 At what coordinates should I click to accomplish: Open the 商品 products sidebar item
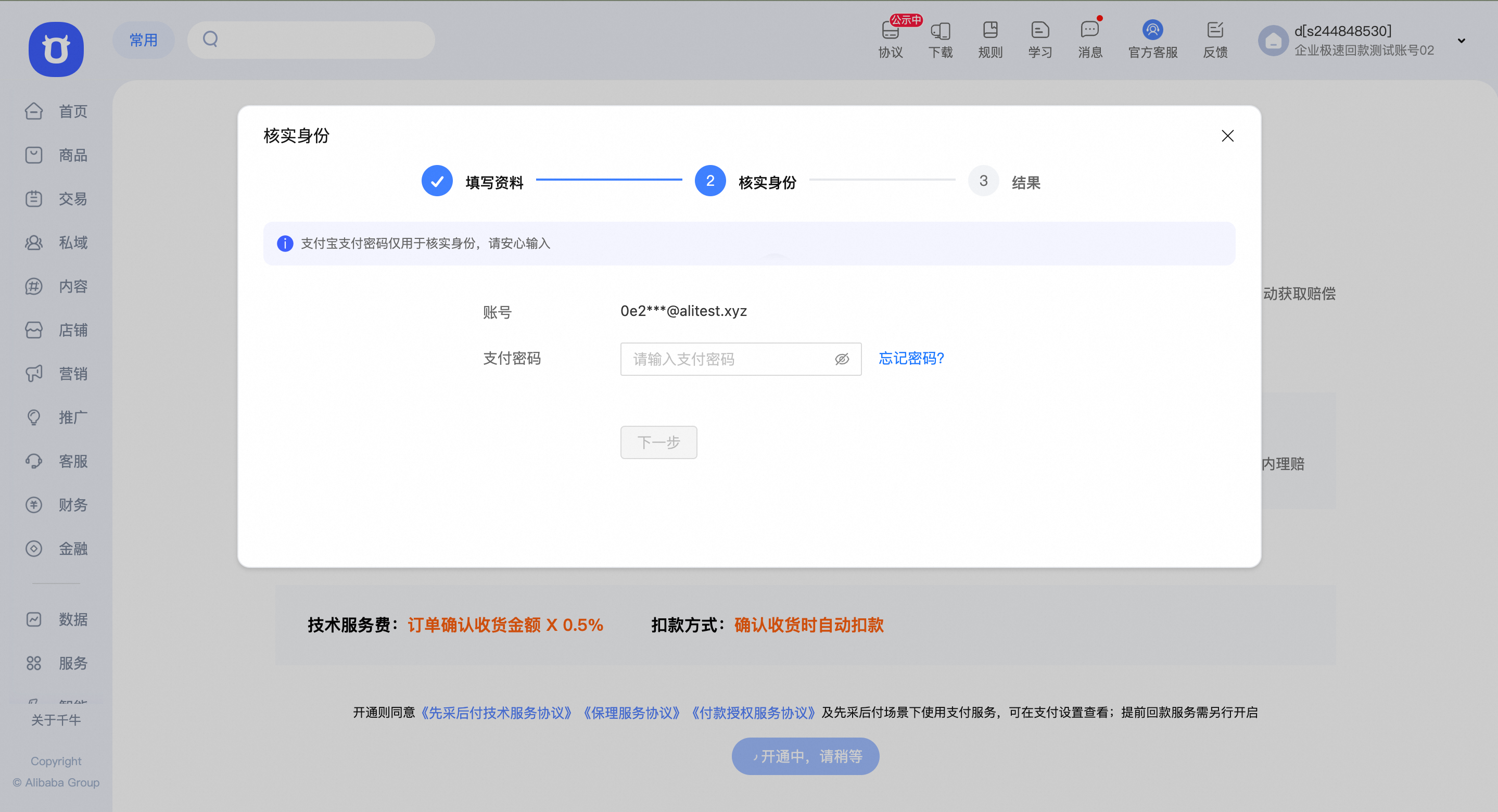click(56, 155)
